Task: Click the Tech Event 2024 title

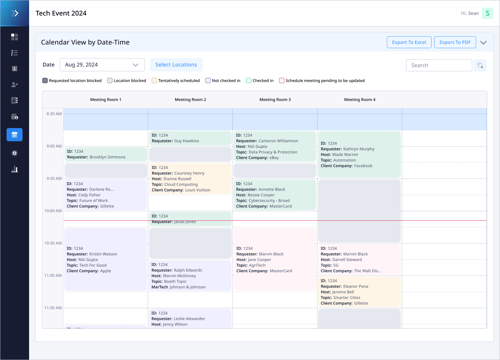Action: point(61,13)
